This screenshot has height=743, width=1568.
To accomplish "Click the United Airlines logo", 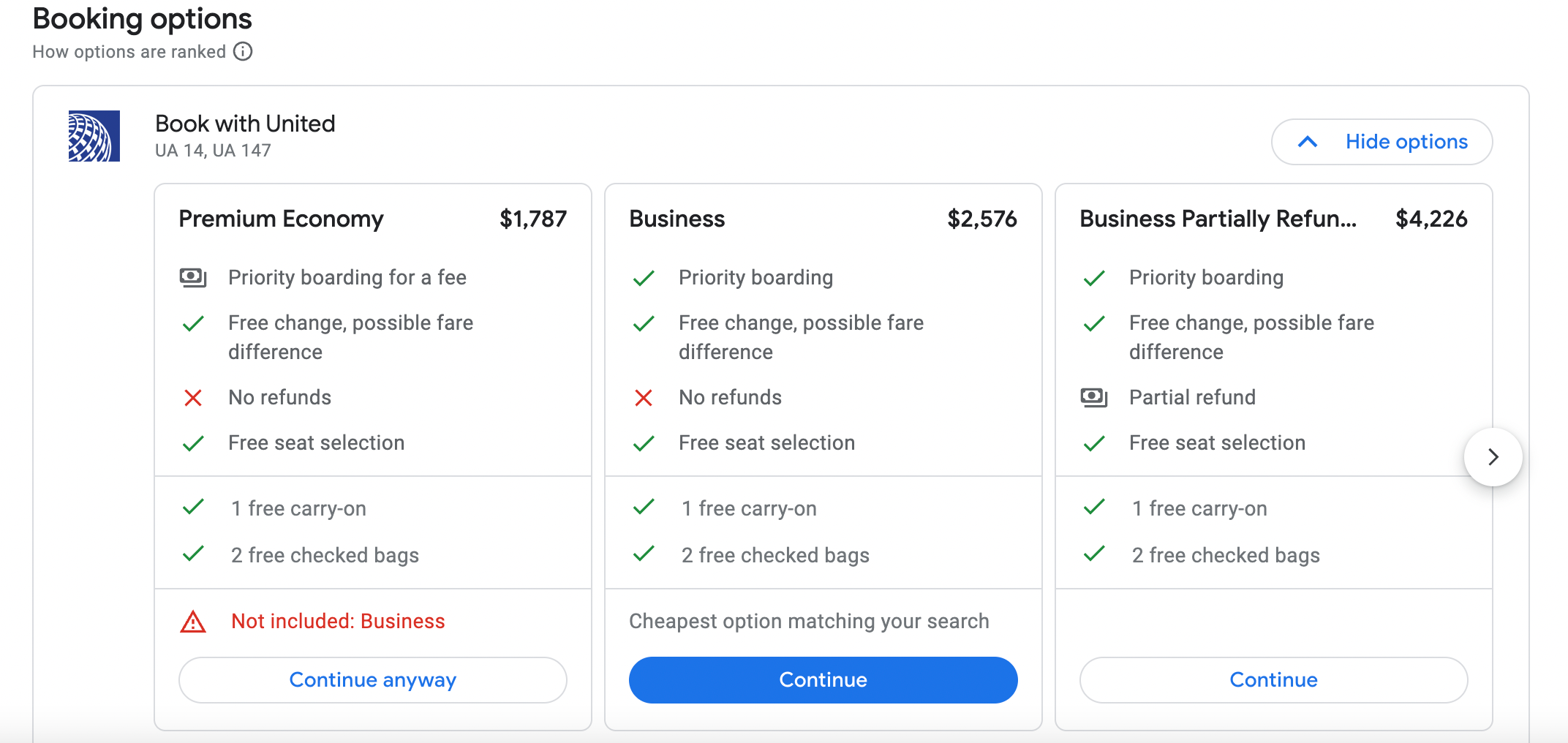I will (x=94, y=136).
